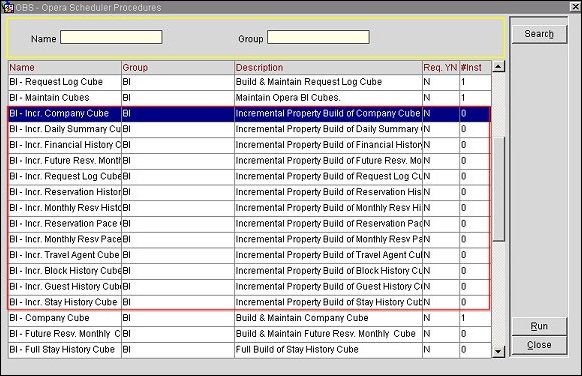Click the vertical scrollbar thumb

coord(498,189)
